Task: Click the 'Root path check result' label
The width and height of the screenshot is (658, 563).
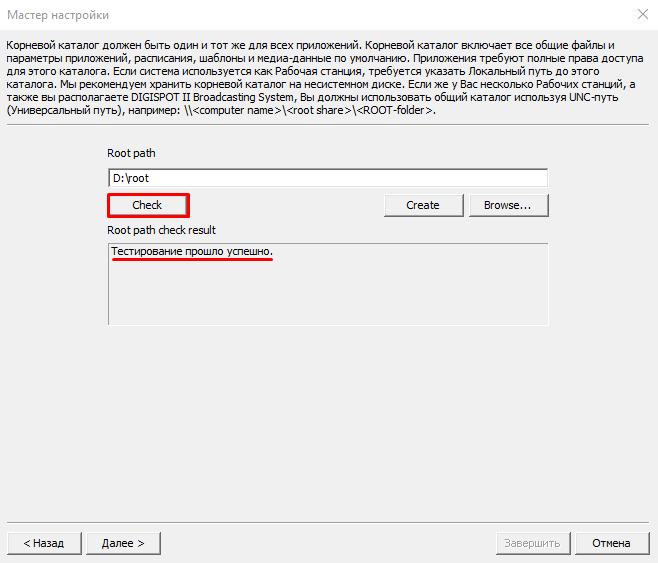Action: [x=161, y=230]
